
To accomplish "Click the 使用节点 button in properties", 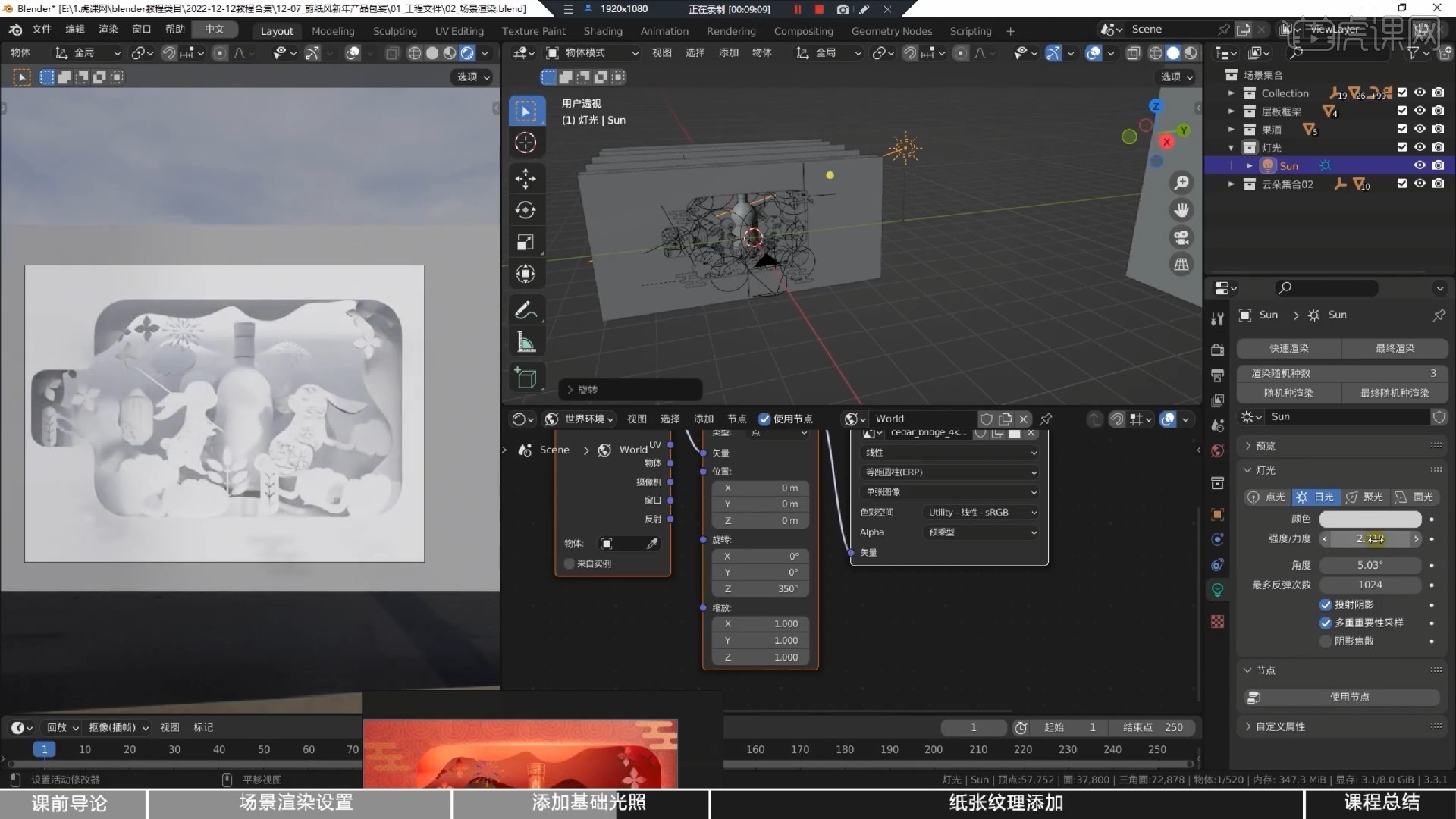I will coord(1342,697).
